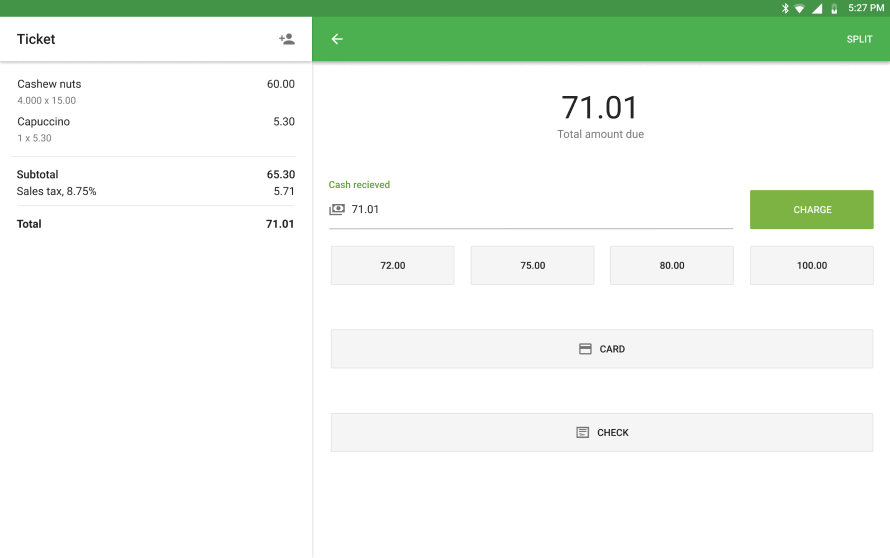
Task: Tap the cash banknote icon
Action: (337, 209)
